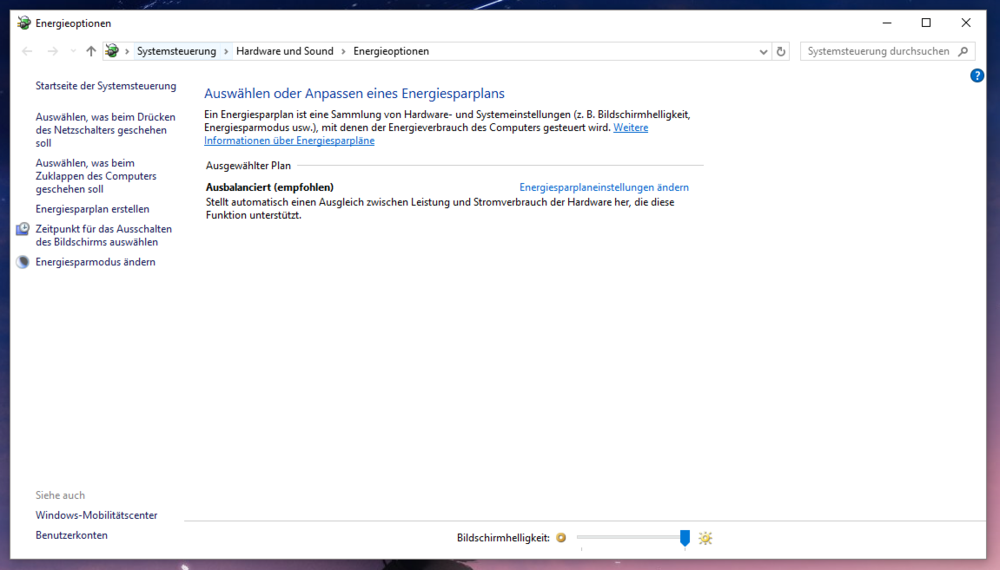Image resolution: width=1000 pixels, height=570 pixels.
Task: Open Windows-Mobilitätscenter link
Action: [96, 515]
